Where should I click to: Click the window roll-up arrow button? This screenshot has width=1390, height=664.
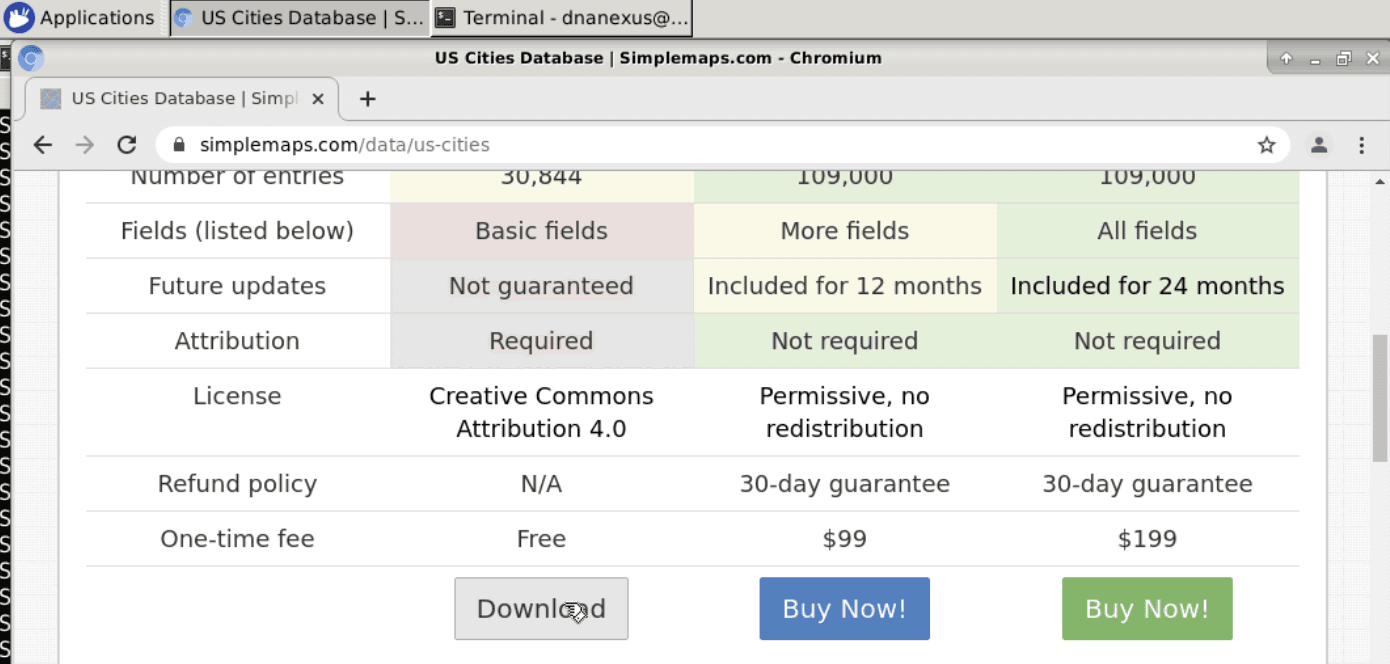[1286, 59]
